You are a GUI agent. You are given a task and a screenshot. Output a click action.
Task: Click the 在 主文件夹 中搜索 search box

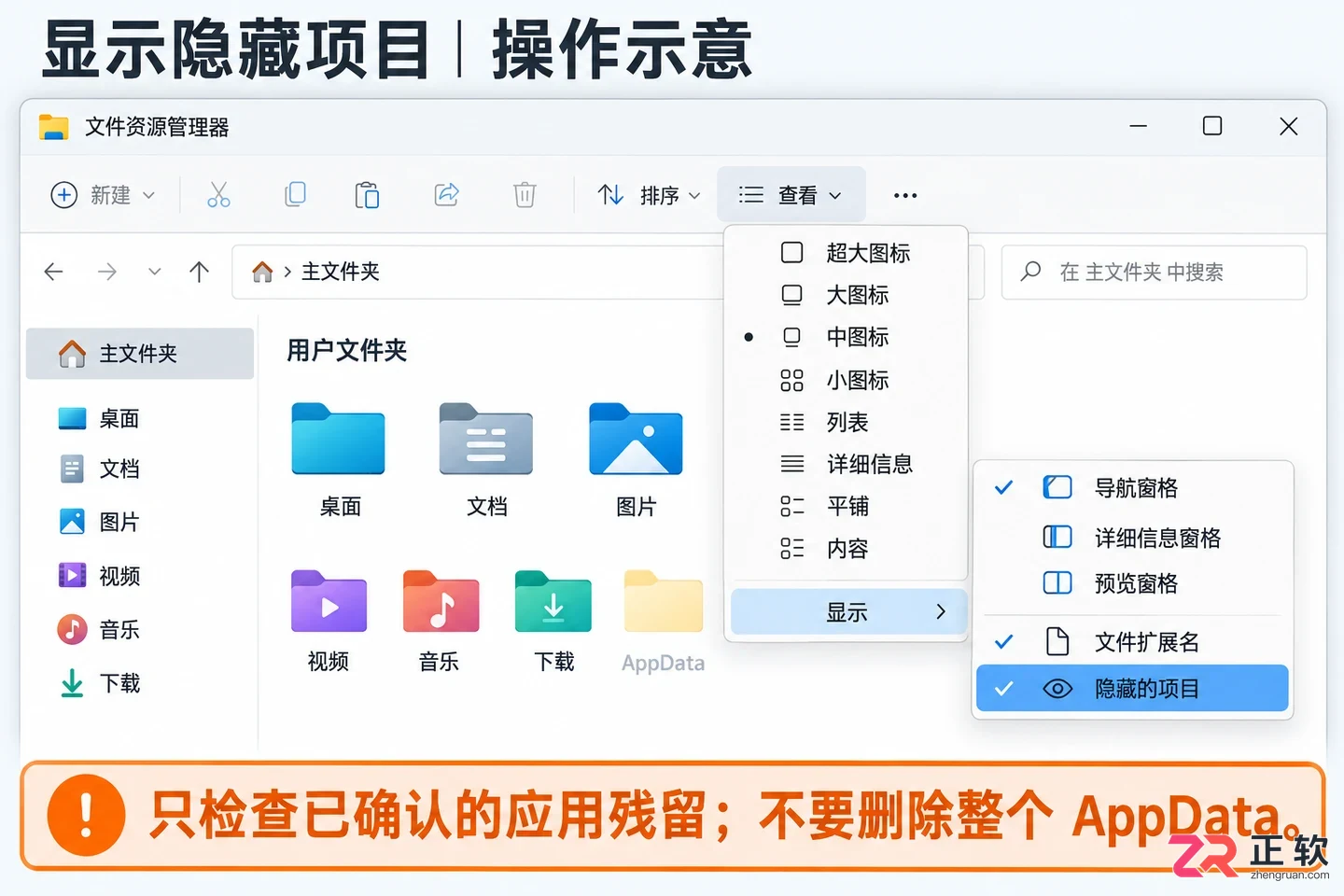[1154, 273]
